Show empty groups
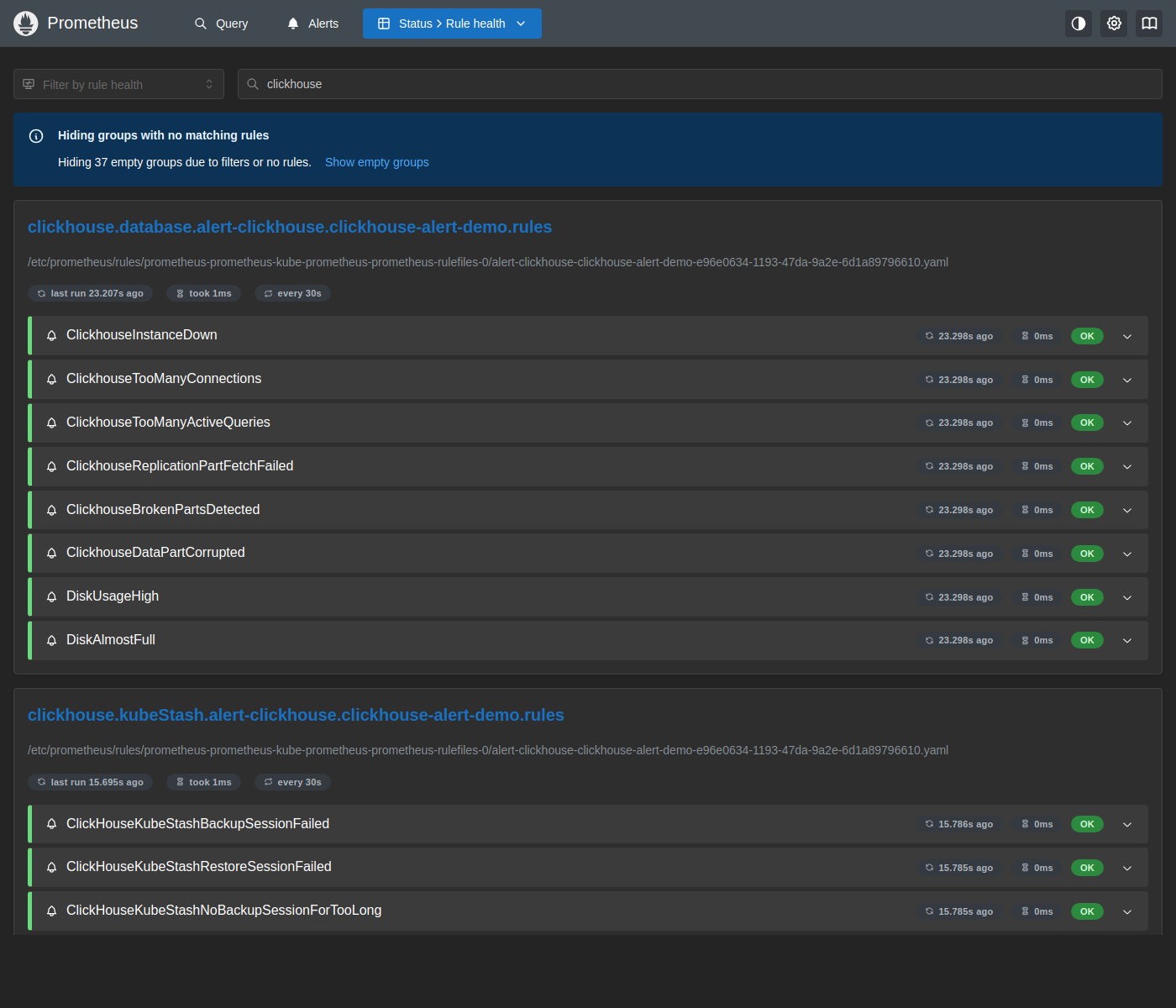Image resolution: width=1176 pixels, height=1008 pixels. click(377, 162)
